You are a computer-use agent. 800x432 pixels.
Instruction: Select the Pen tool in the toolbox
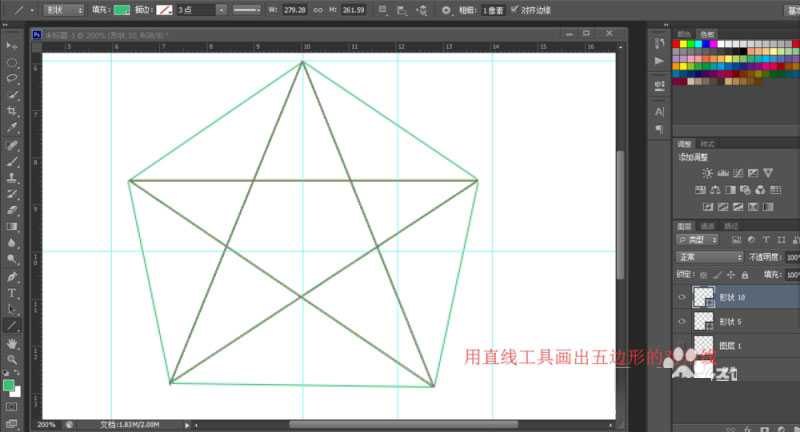[x=12, y=276]
